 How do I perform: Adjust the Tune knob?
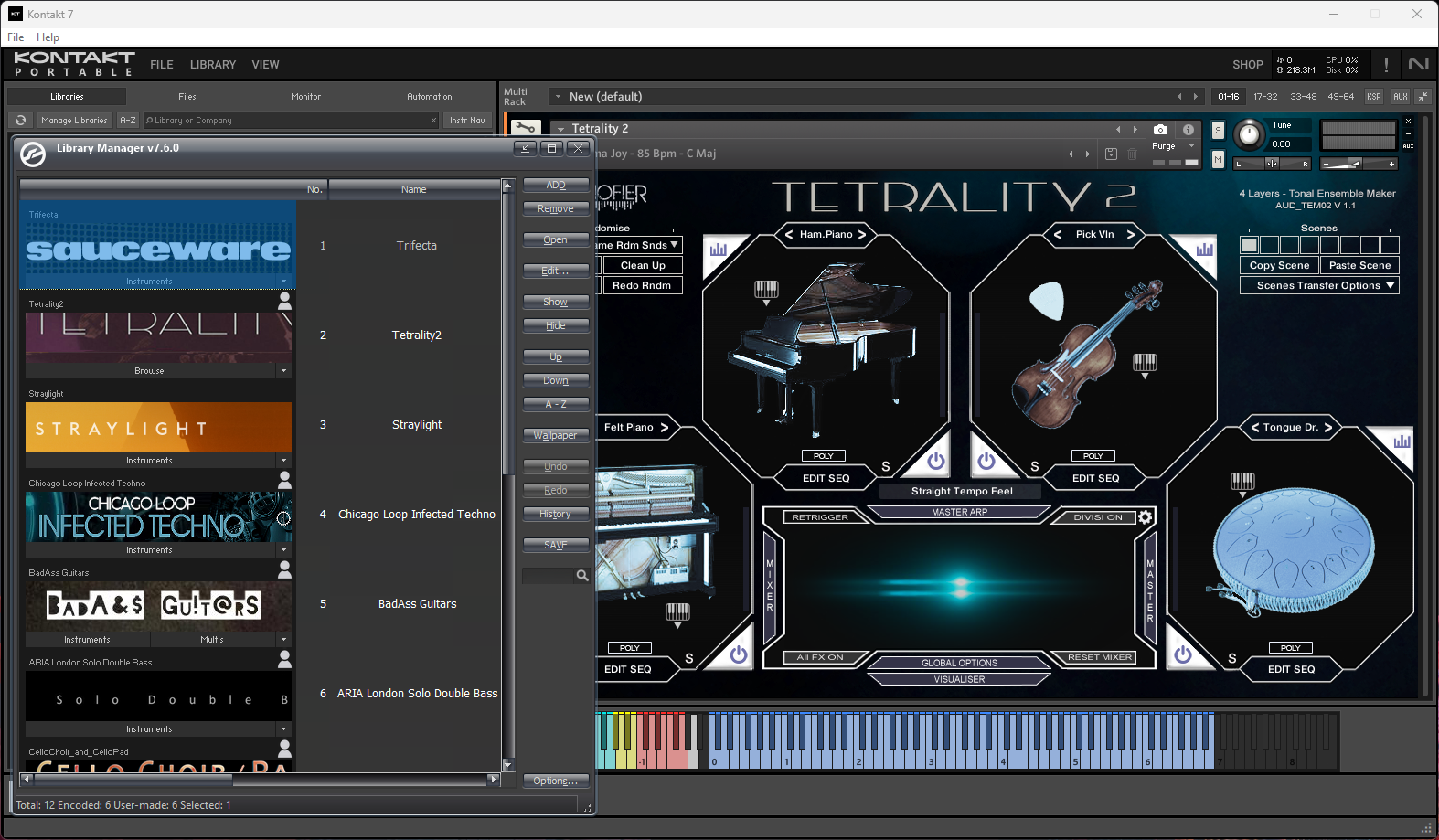pos(1248,134)
